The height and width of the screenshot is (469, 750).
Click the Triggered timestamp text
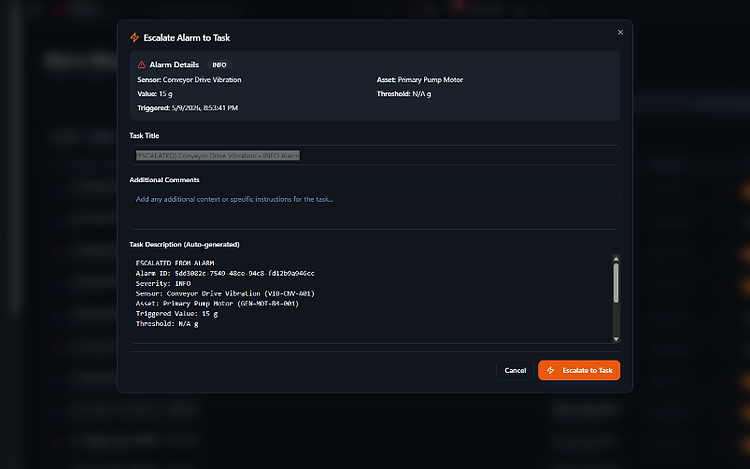[188, 108]
